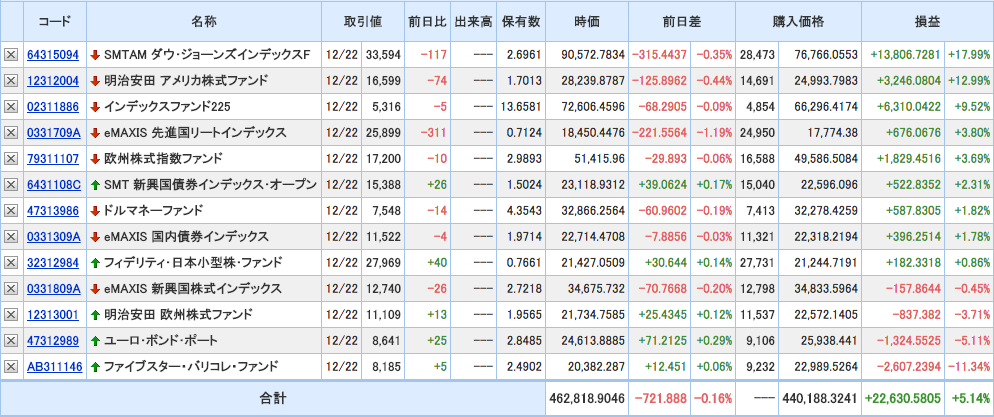Click the 時価 column header
Screen dimensions: 994x417
[x=587, y=21]
